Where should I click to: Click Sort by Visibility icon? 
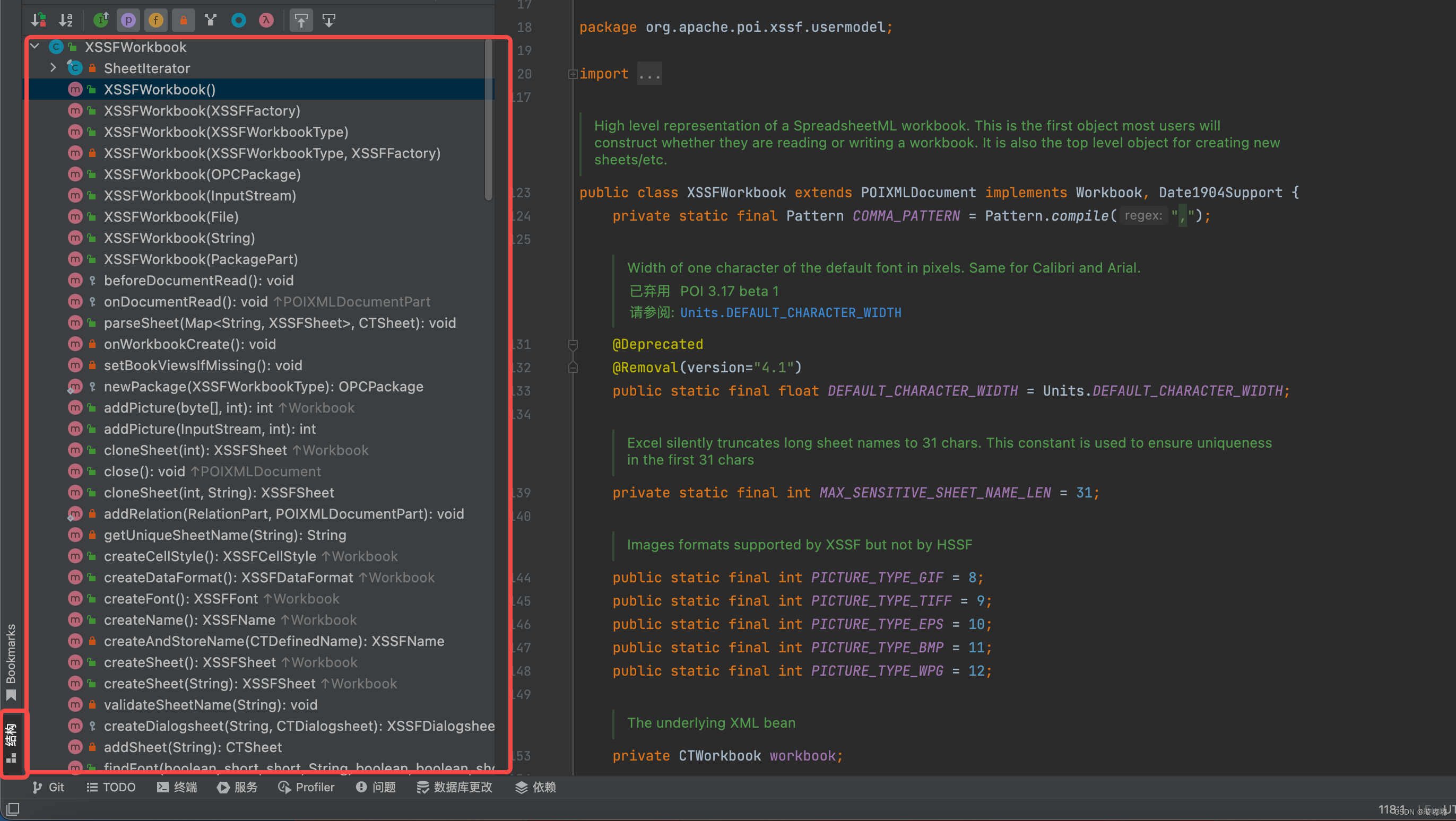tap(38, 20)
